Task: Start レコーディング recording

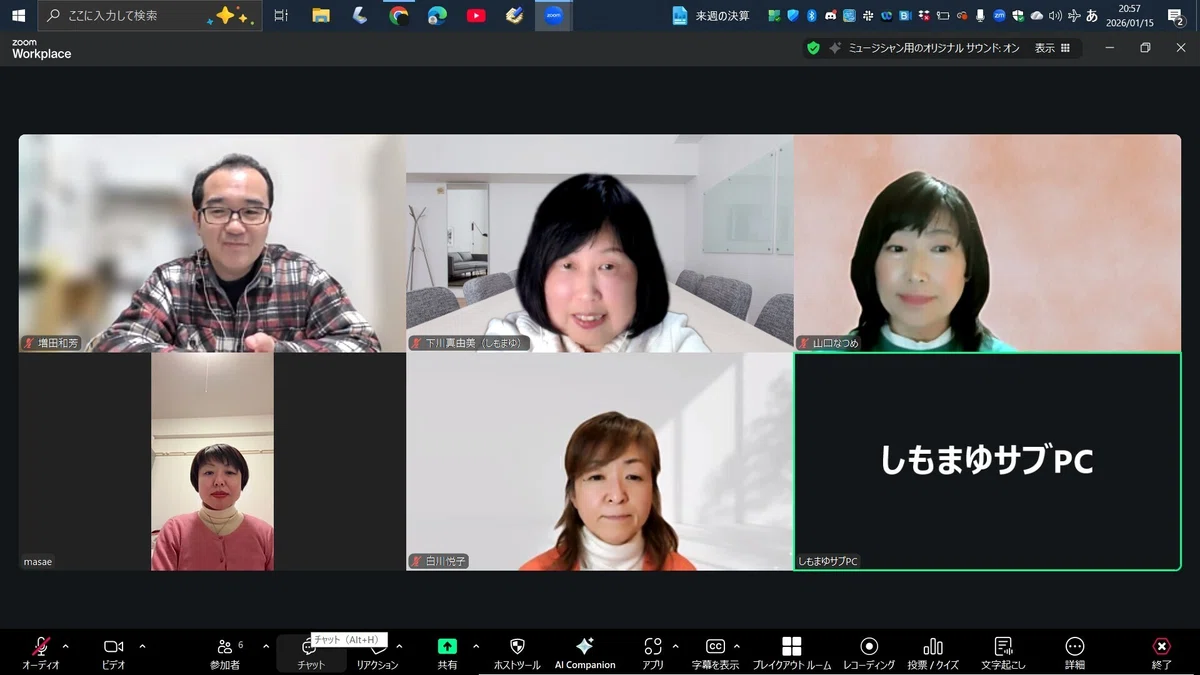Action: tap(869, 653)
